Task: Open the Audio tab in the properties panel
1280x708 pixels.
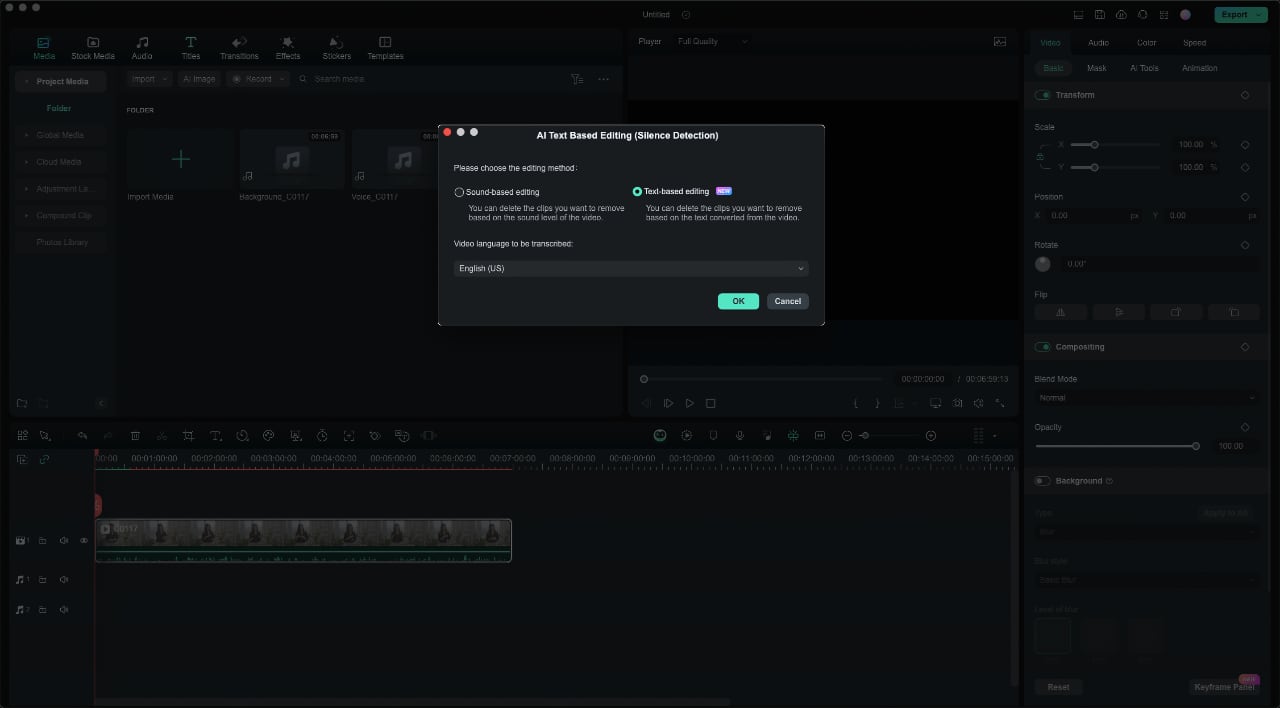Action: (x=1098, y=42)
